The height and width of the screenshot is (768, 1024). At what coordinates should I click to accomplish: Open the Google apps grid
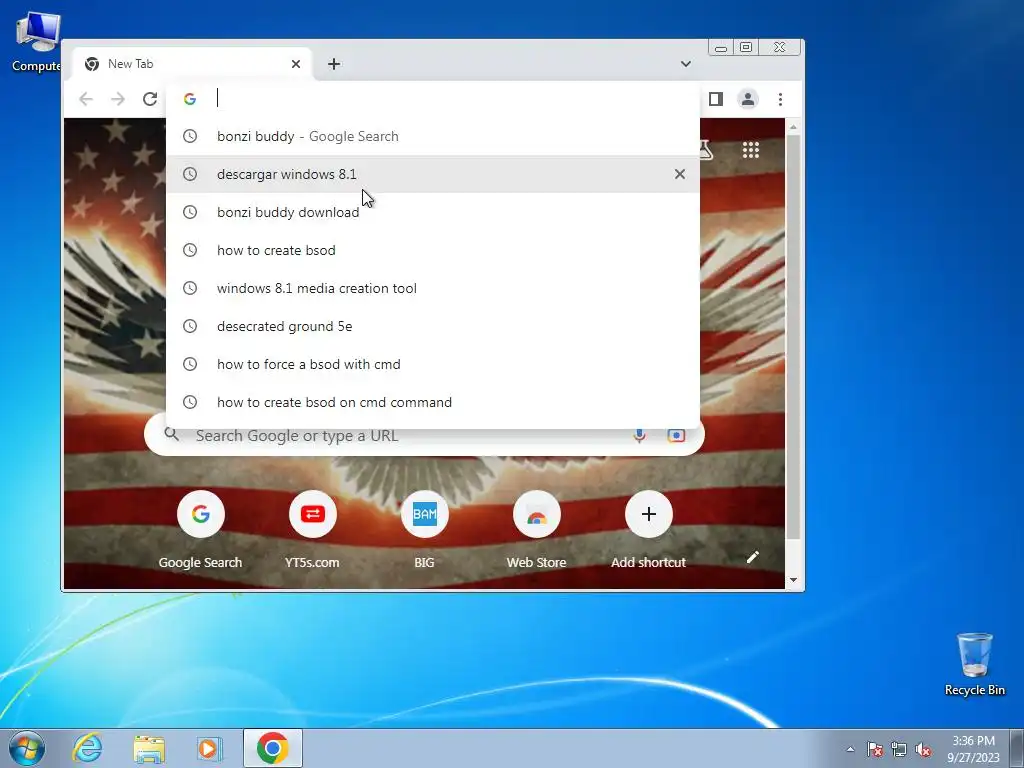point(751,150)
